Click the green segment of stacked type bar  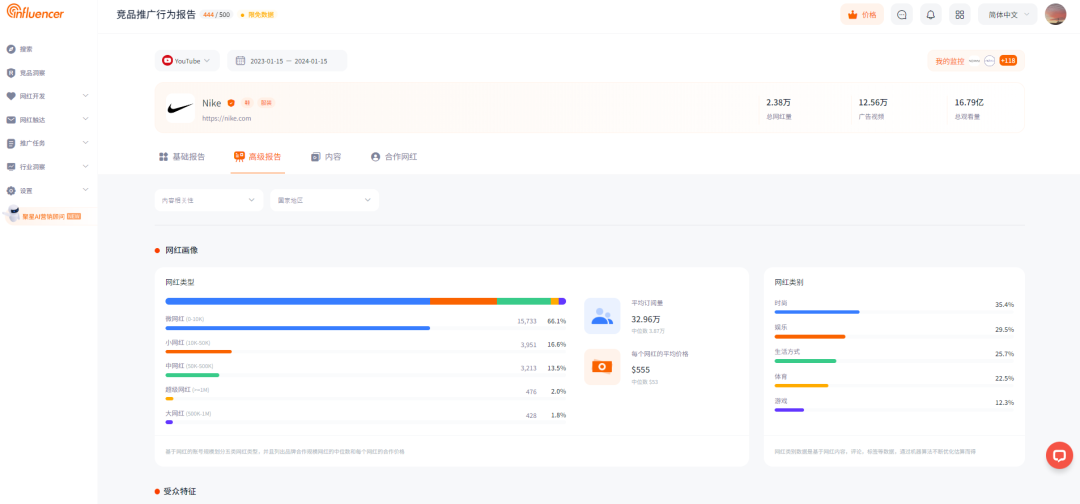(x=524, y=301)
